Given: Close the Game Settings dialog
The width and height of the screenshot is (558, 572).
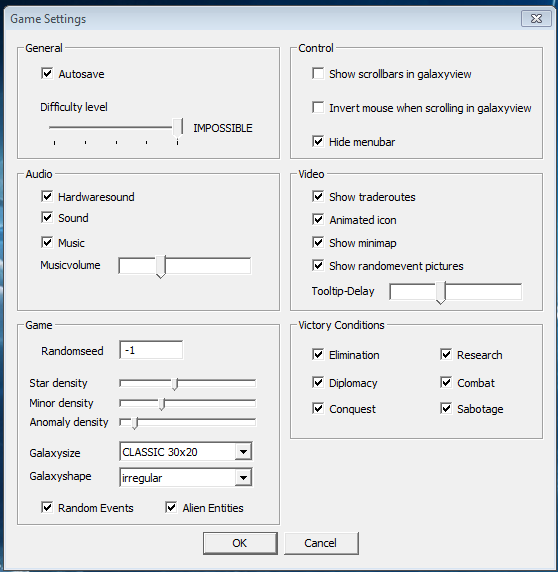Looking at the screenshot, I should (536, 19).
